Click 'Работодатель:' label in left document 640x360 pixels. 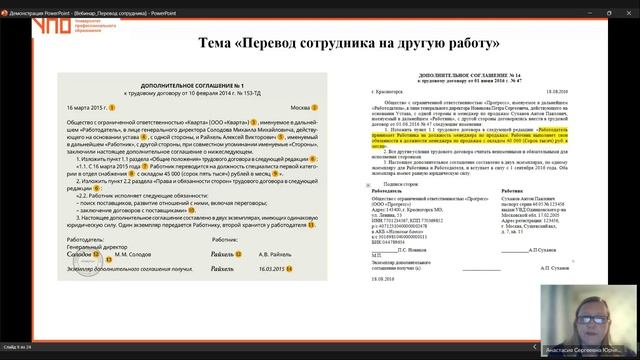85,240
